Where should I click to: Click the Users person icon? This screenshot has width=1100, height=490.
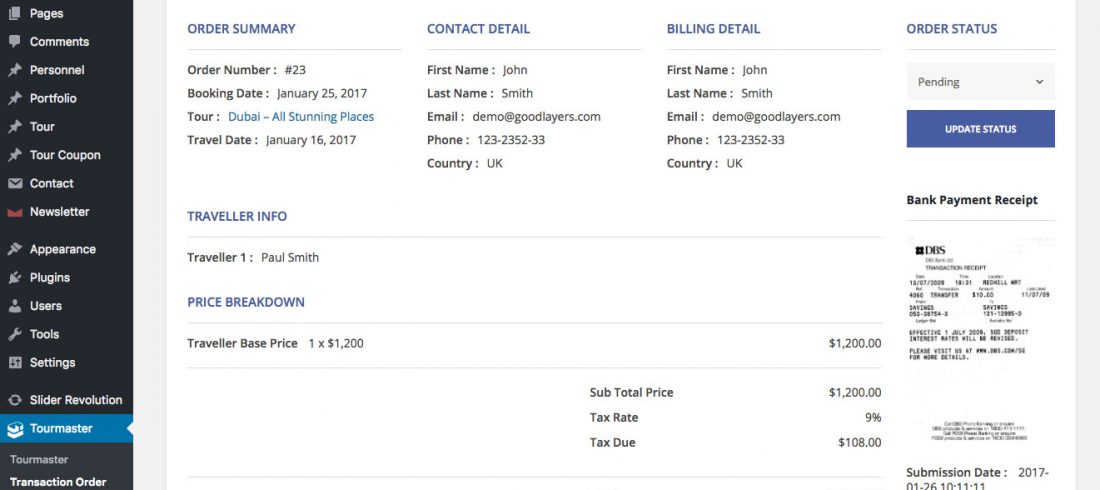15,306
